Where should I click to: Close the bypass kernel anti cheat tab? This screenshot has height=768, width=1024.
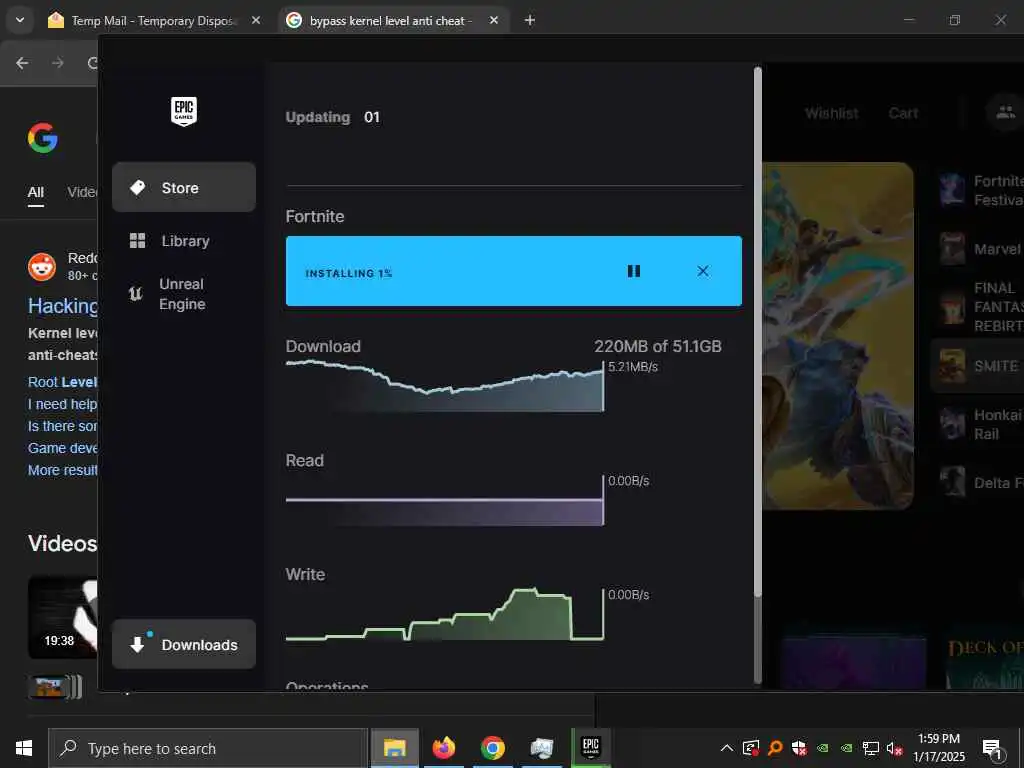494,21
